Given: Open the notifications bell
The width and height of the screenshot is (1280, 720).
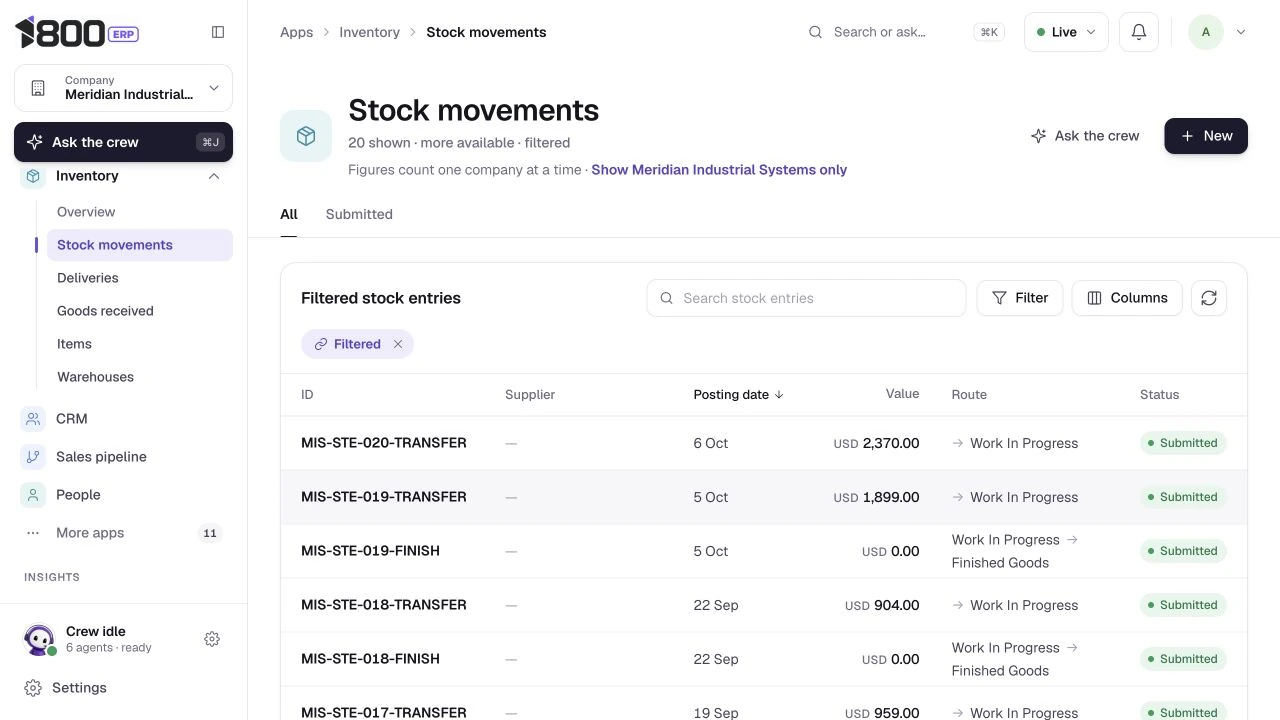Looking at the screenshot, I should 1139,32.
